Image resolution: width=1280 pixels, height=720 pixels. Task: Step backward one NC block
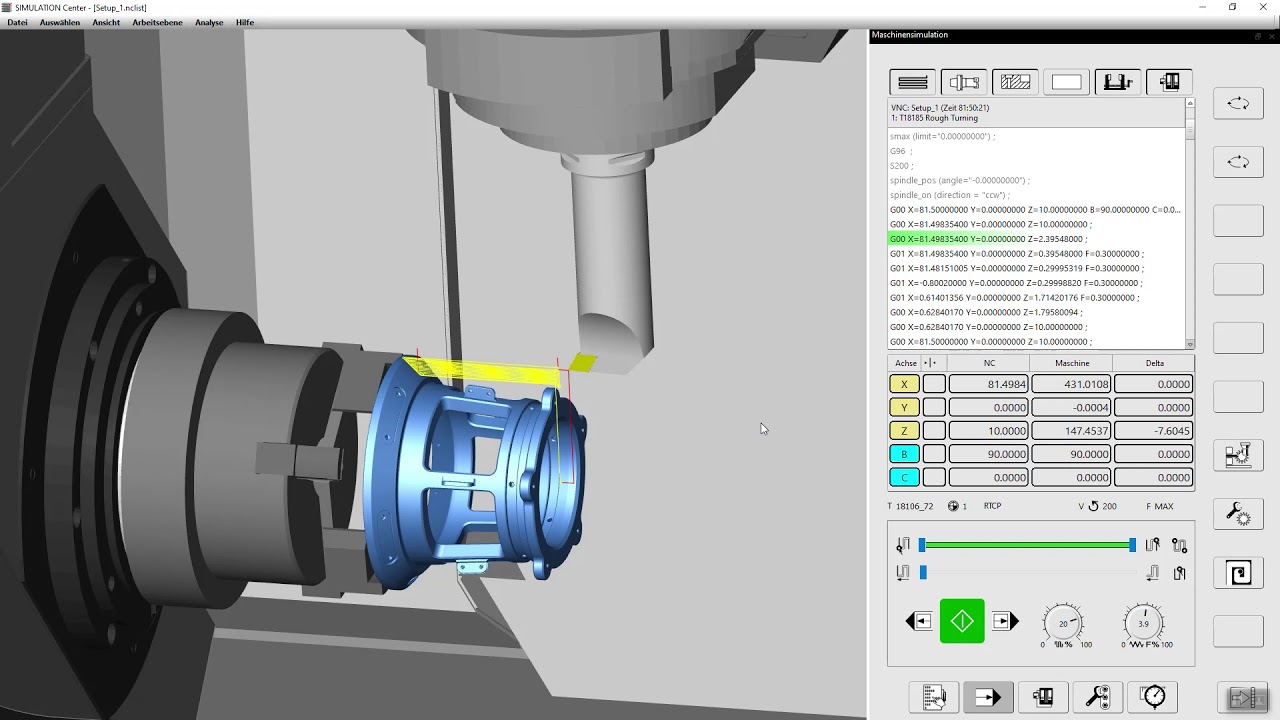coord(918,621)
